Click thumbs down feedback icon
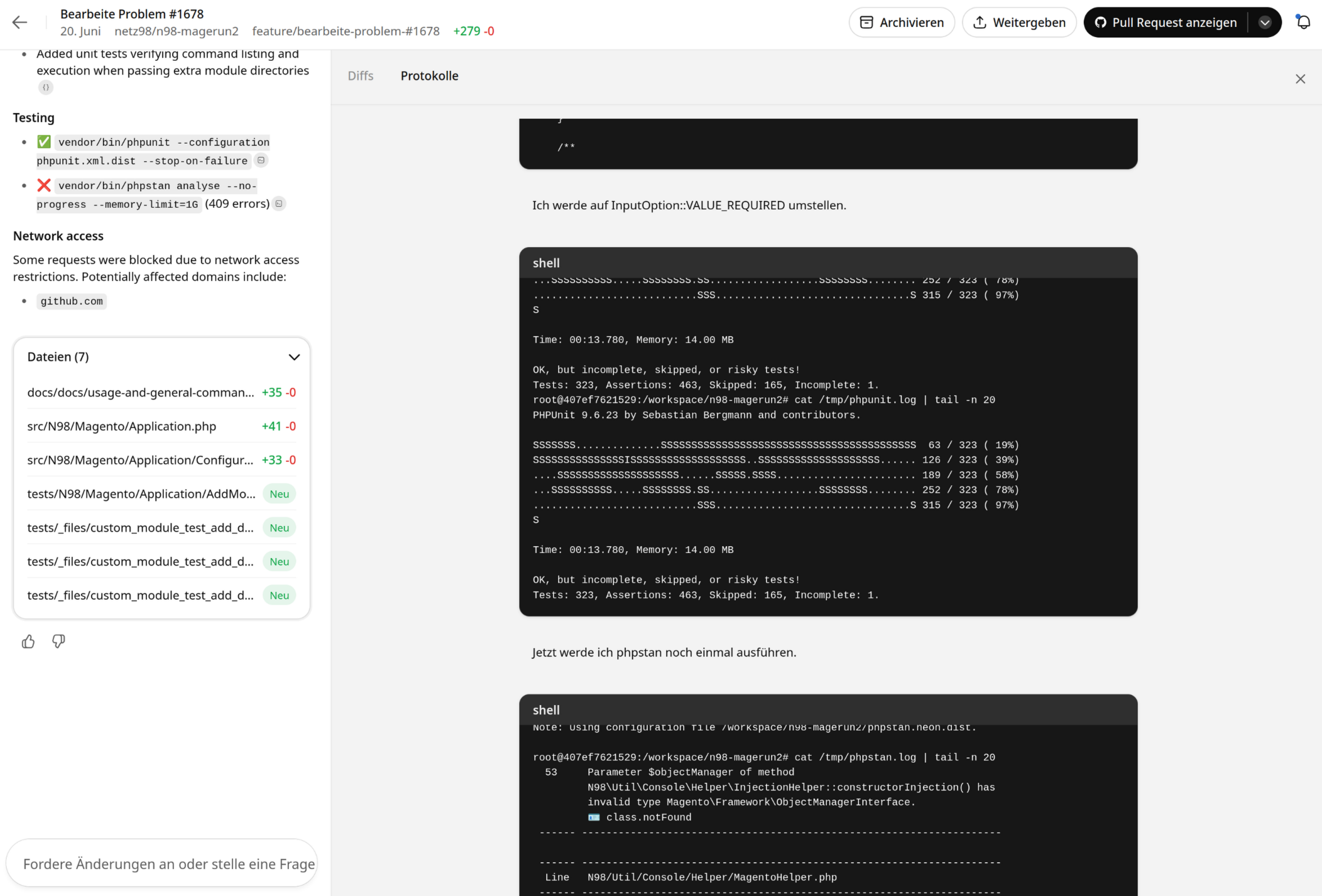1322x896 pixels. 59,641
